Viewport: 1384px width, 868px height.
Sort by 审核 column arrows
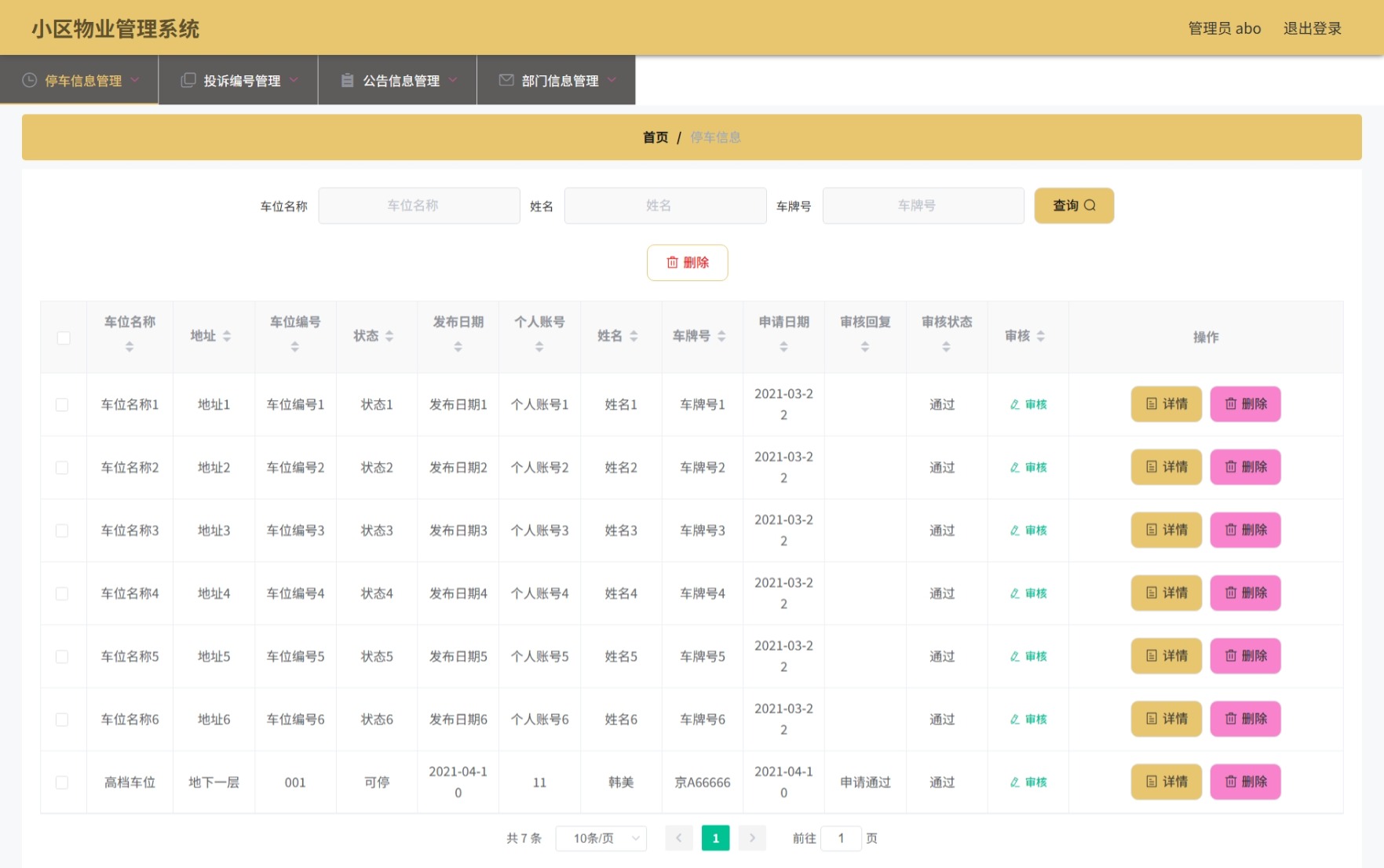(x=1041, y=336)
